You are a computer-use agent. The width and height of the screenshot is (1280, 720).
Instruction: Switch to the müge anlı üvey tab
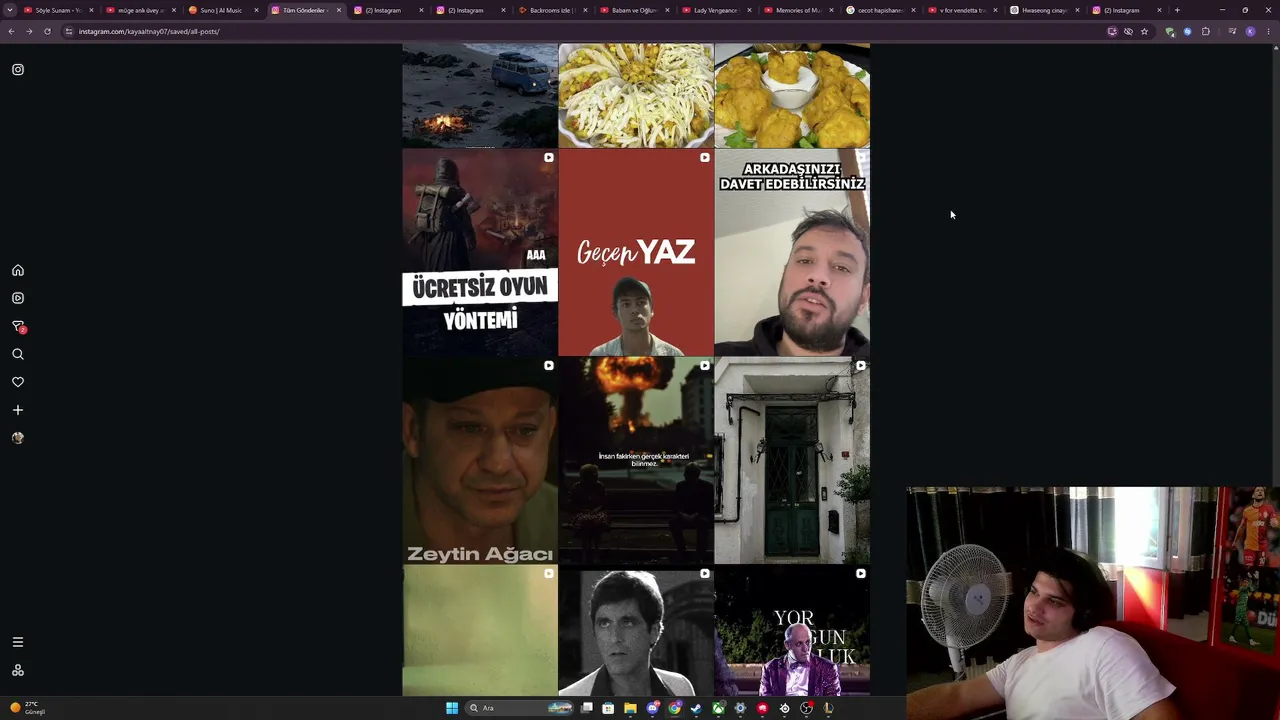coord(141,10)
